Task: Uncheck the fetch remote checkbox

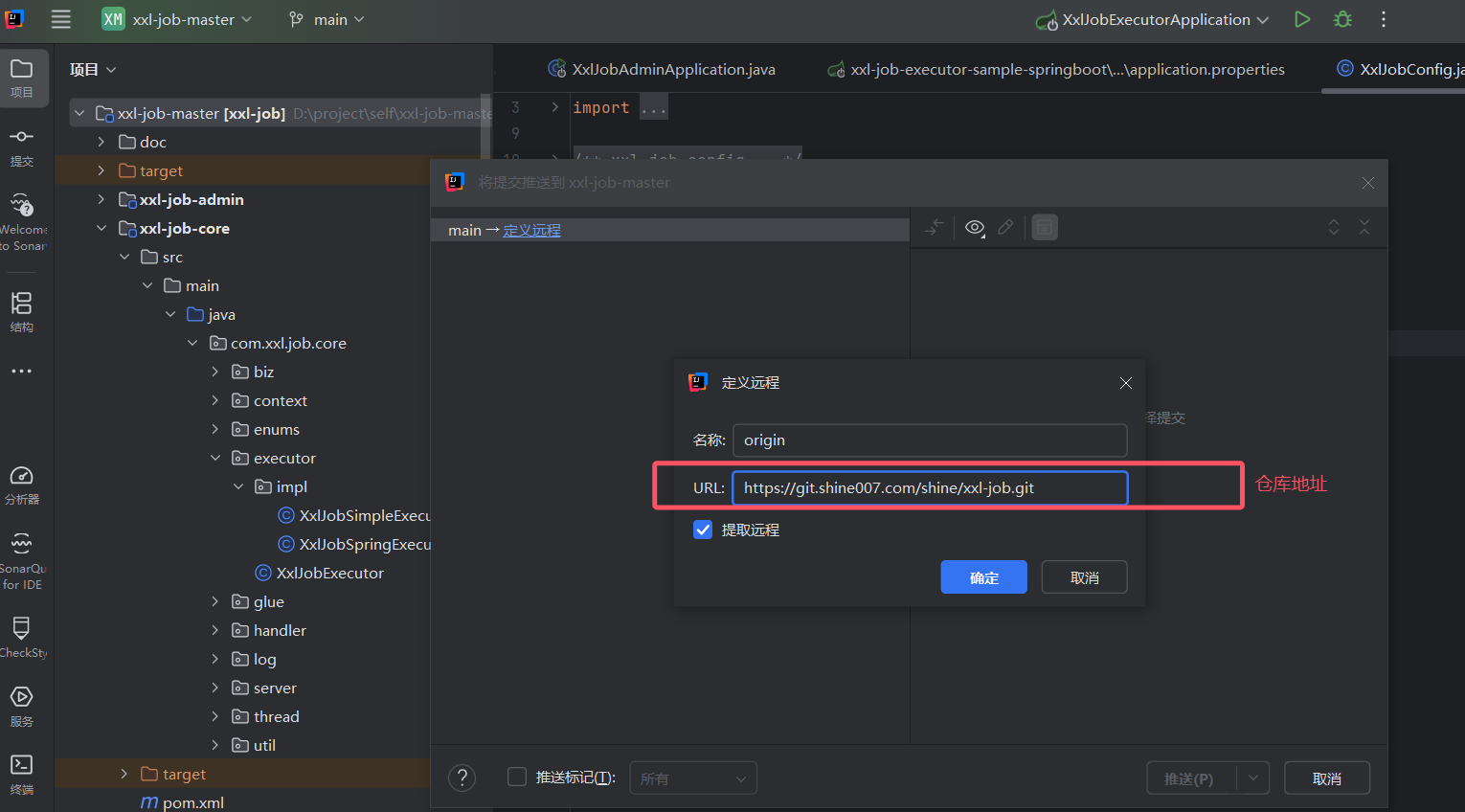Action: click(x=703, y=530)
